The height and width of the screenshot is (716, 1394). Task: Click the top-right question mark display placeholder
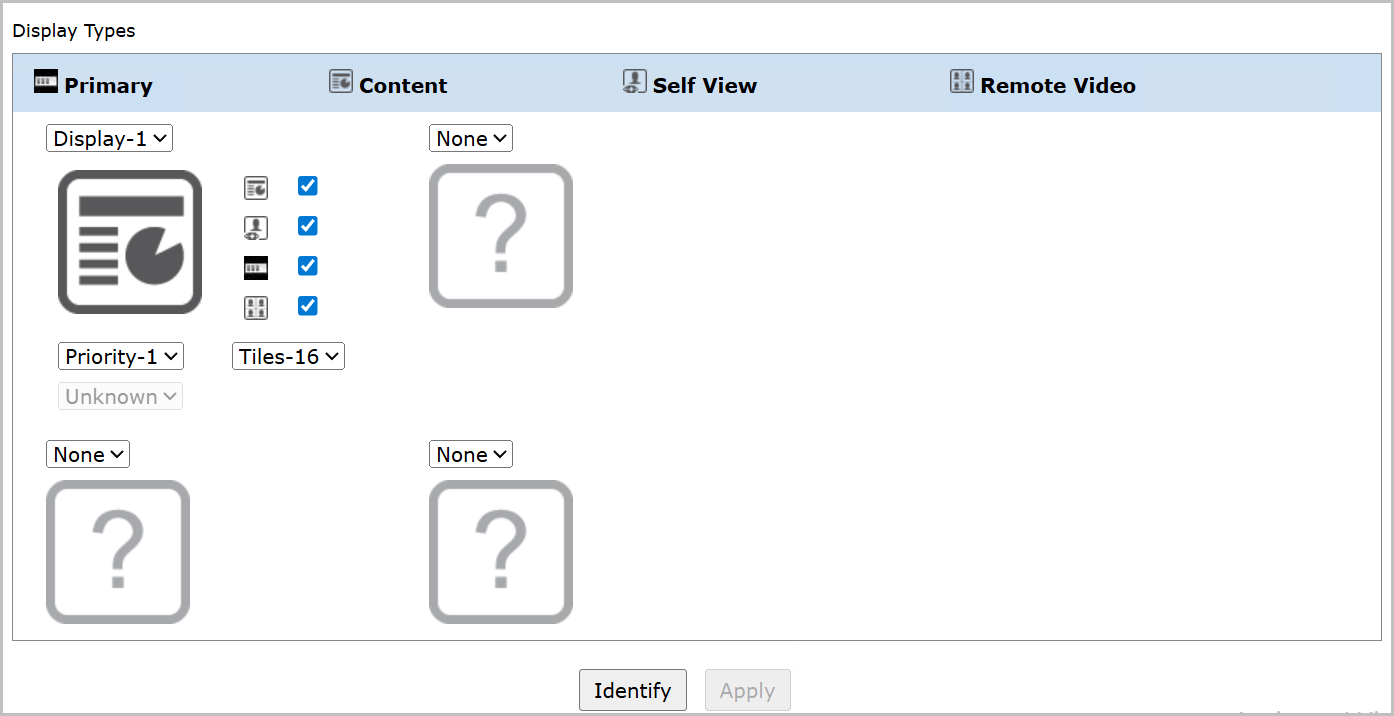pyautogui.click(x=501, y=236)
